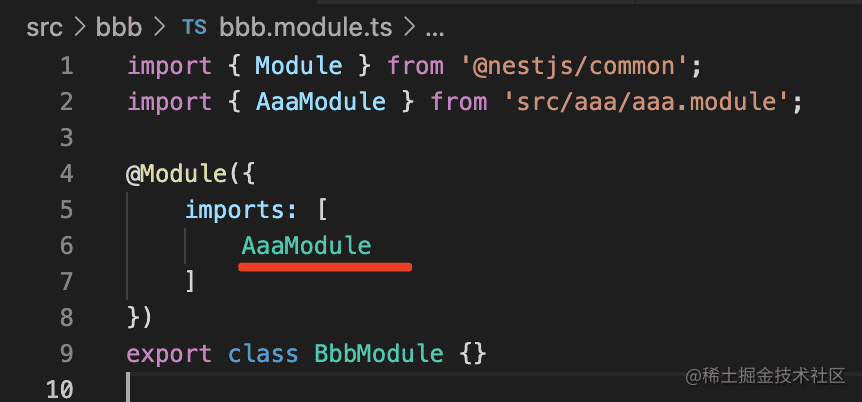The image size is (862, 402).
Task: Click Module in the first import line
Action: pyautogui.click(x=300, y=67)
